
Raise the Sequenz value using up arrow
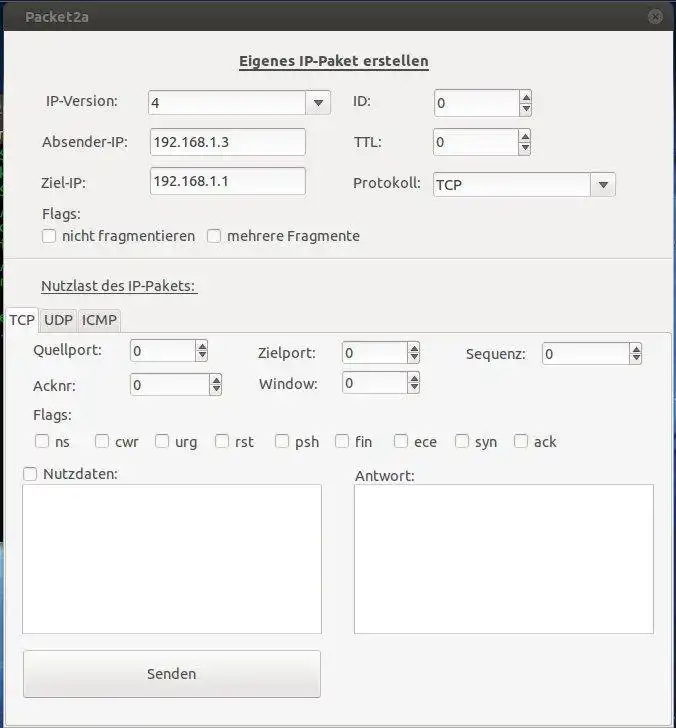(635, 348)
